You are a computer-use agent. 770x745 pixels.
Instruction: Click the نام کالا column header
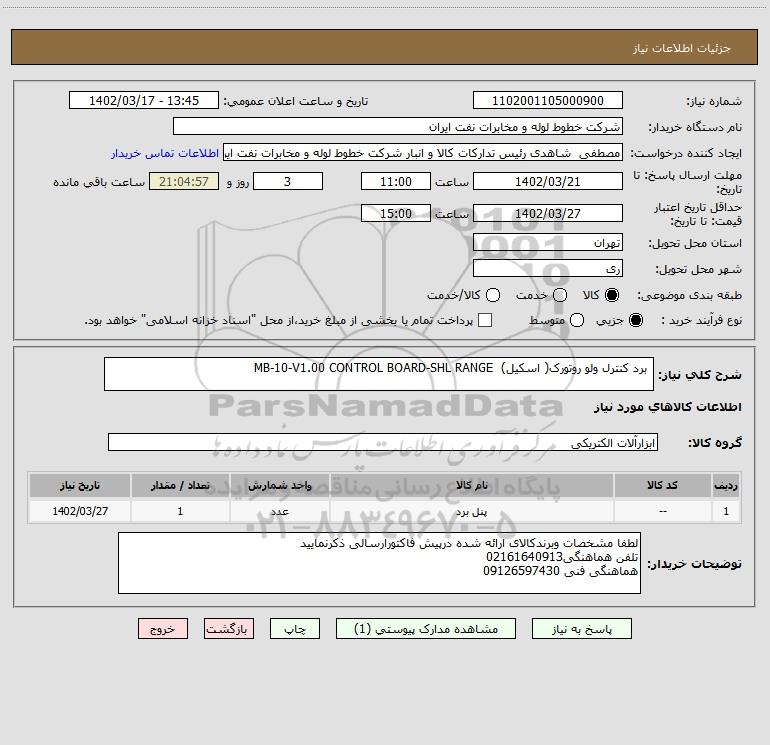pos(471,485)
